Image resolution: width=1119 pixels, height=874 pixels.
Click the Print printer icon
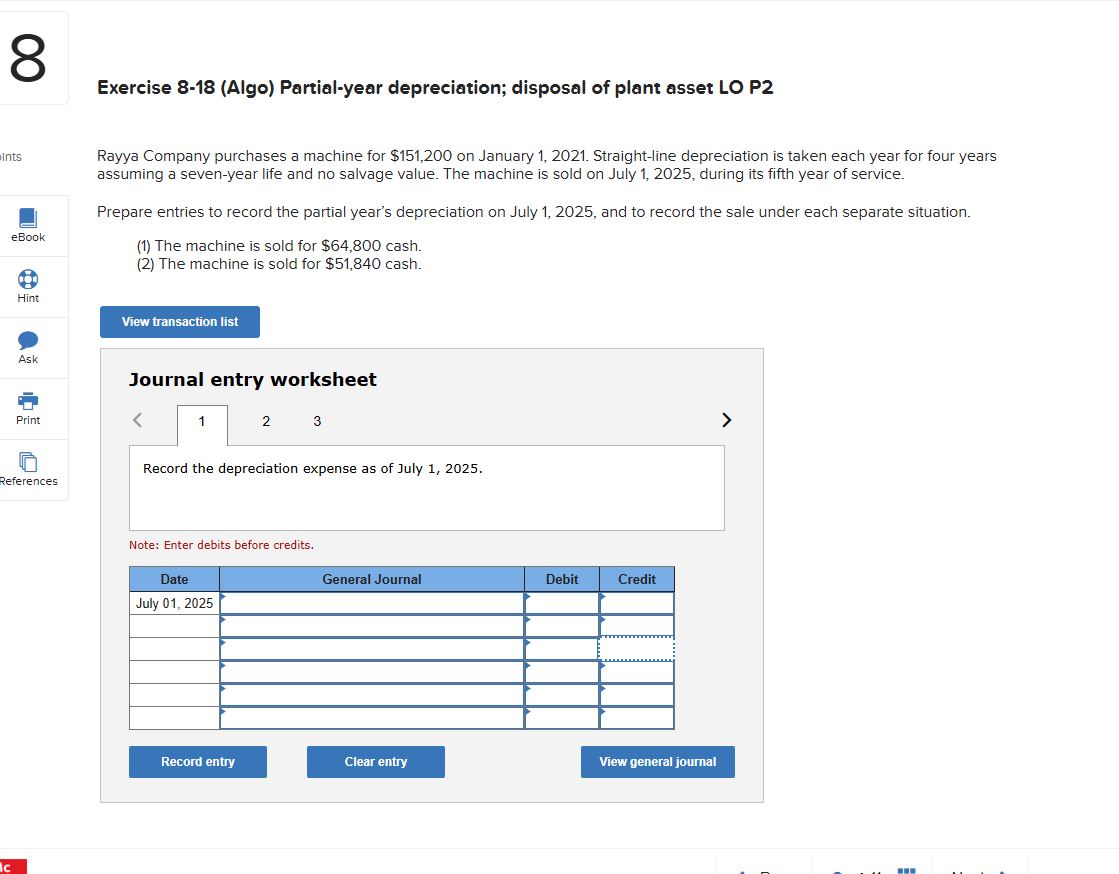[x=28, y=401]
